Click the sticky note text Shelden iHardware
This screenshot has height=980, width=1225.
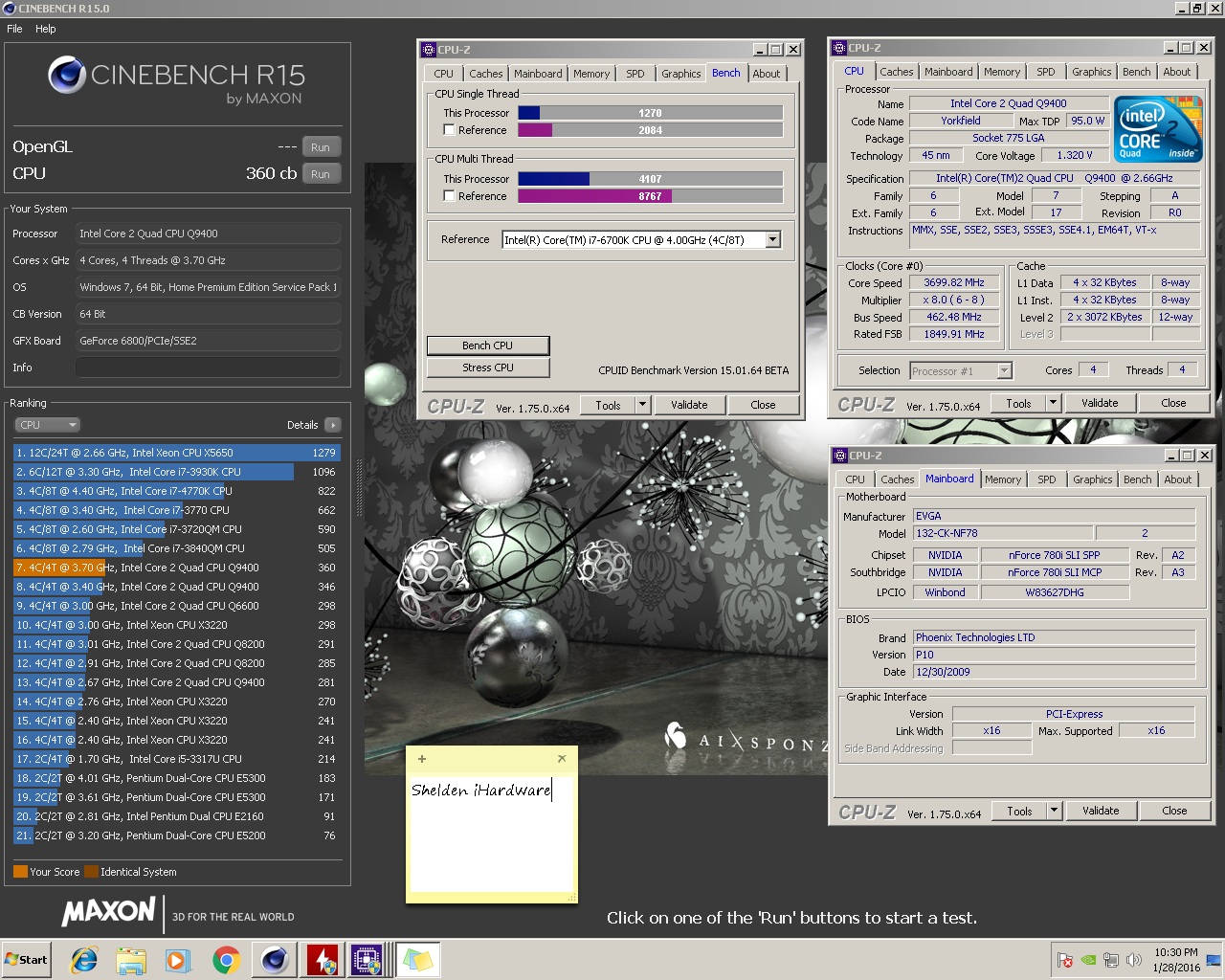point(480,791)
